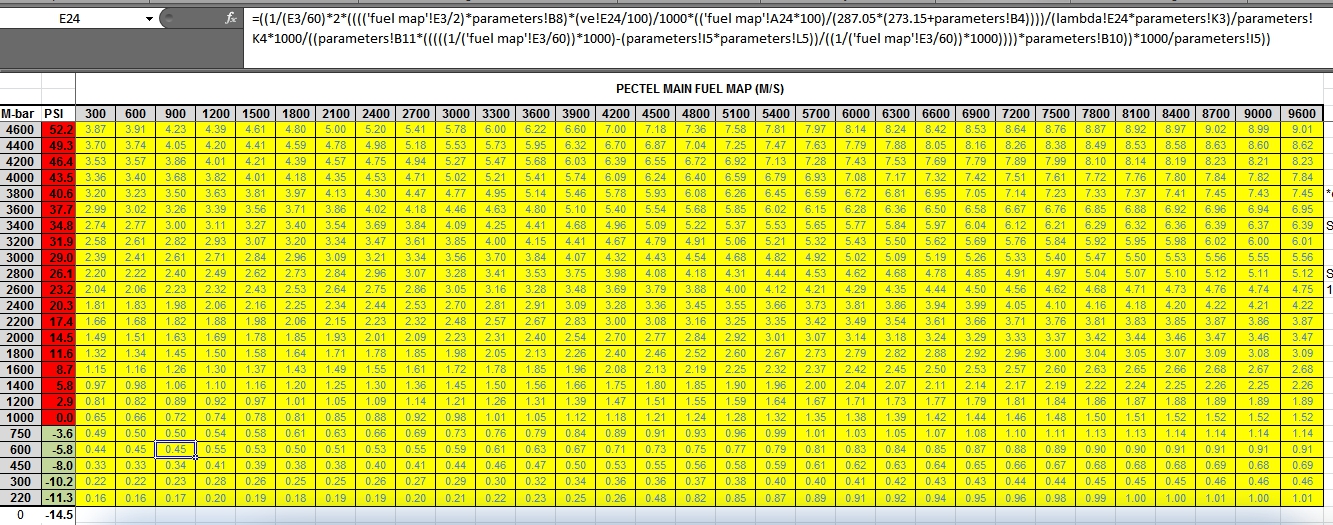The height and width of the screenshot is (525, 1333).
Task: Click the 1000 M-bar row label
Action: 20,417
